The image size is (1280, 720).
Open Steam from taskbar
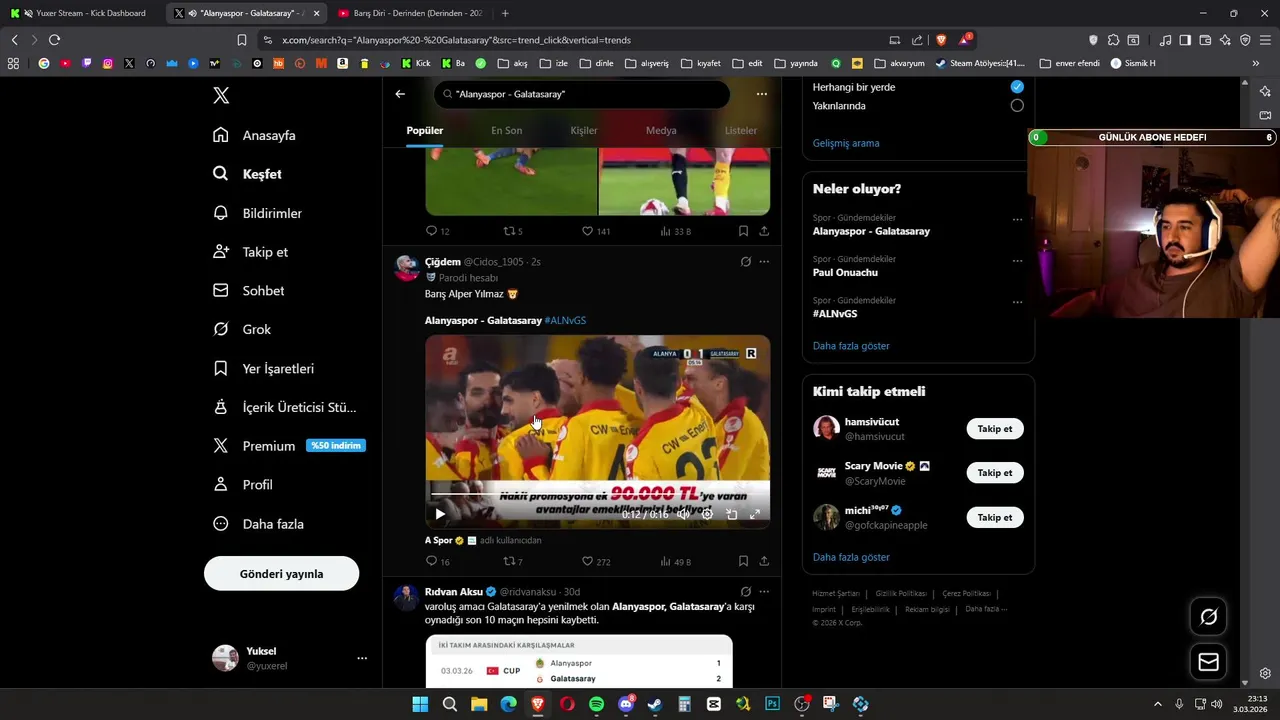click(655, 704)
